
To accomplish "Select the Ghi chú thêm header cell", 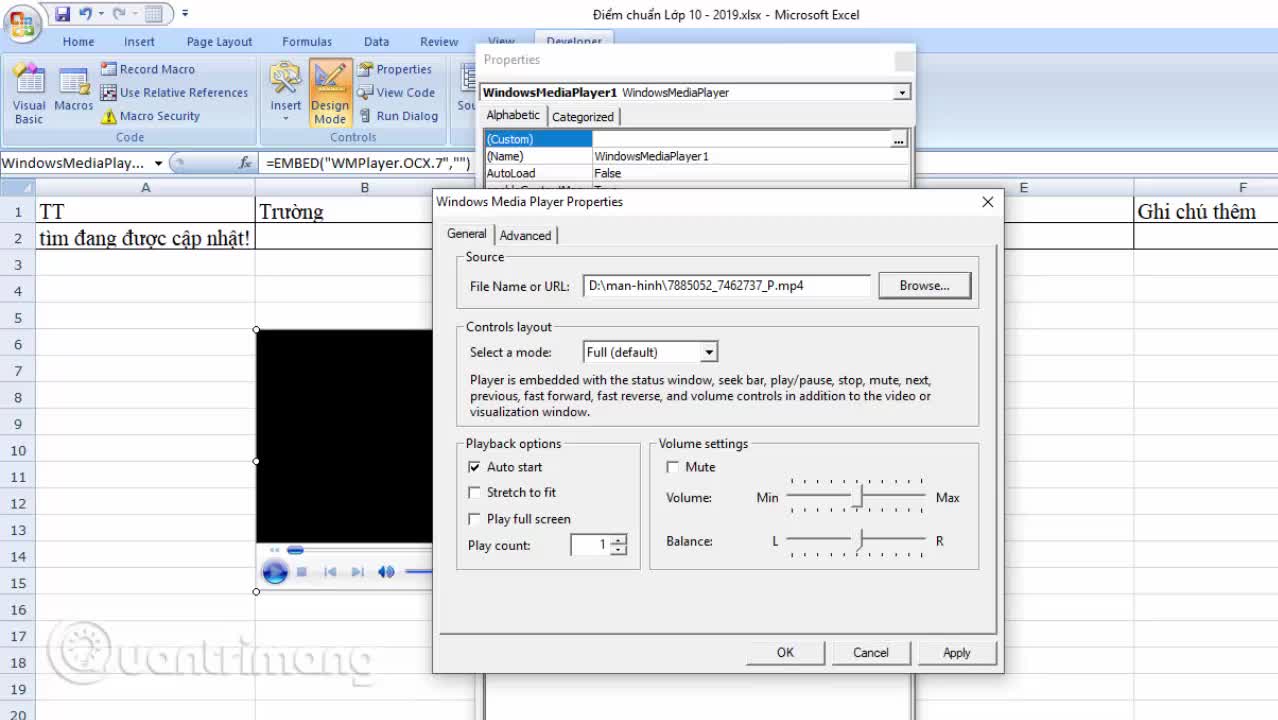I will tap(1206, 211).
